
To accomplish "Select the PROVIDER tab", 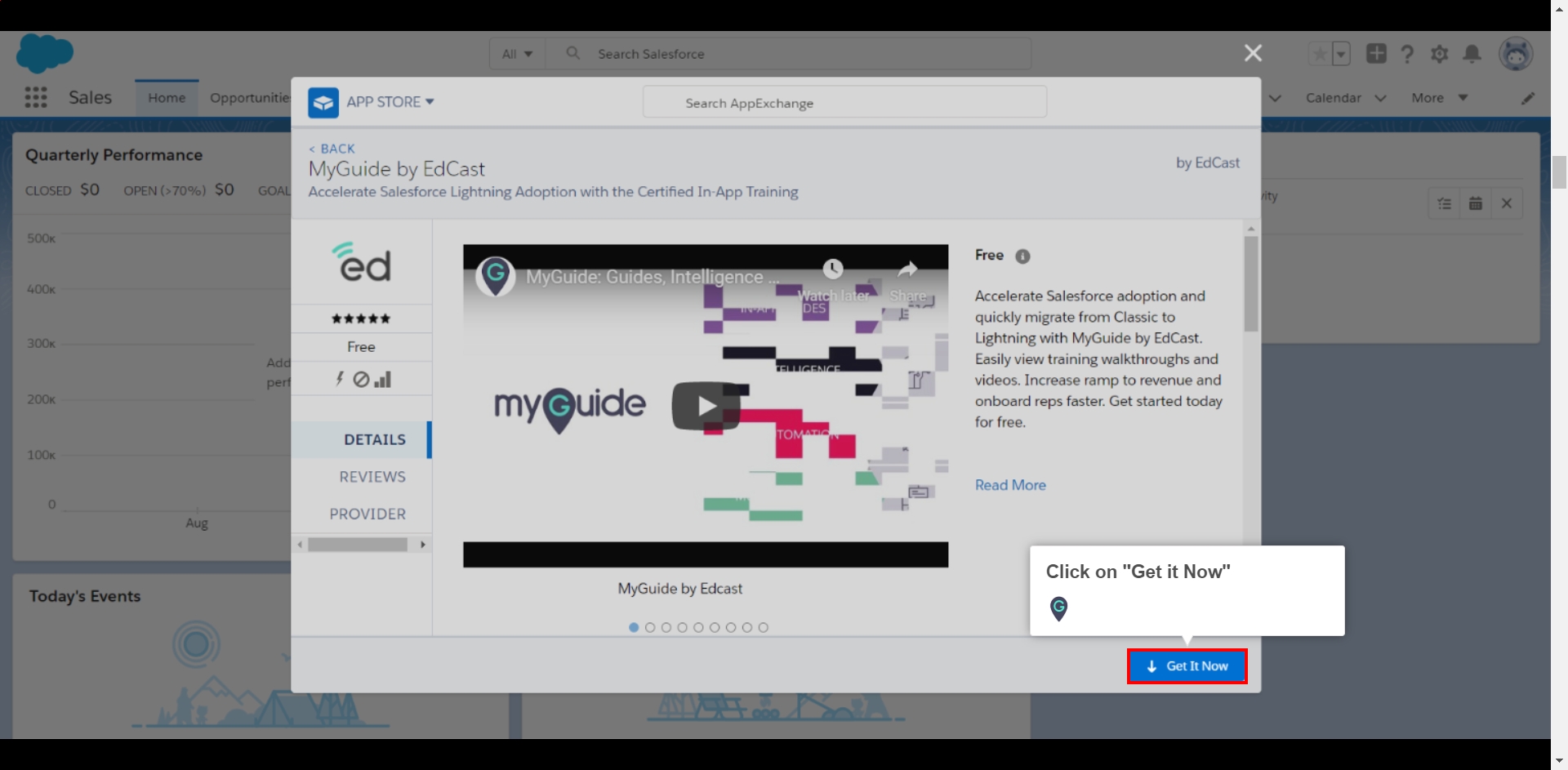I will pos(367,514).
